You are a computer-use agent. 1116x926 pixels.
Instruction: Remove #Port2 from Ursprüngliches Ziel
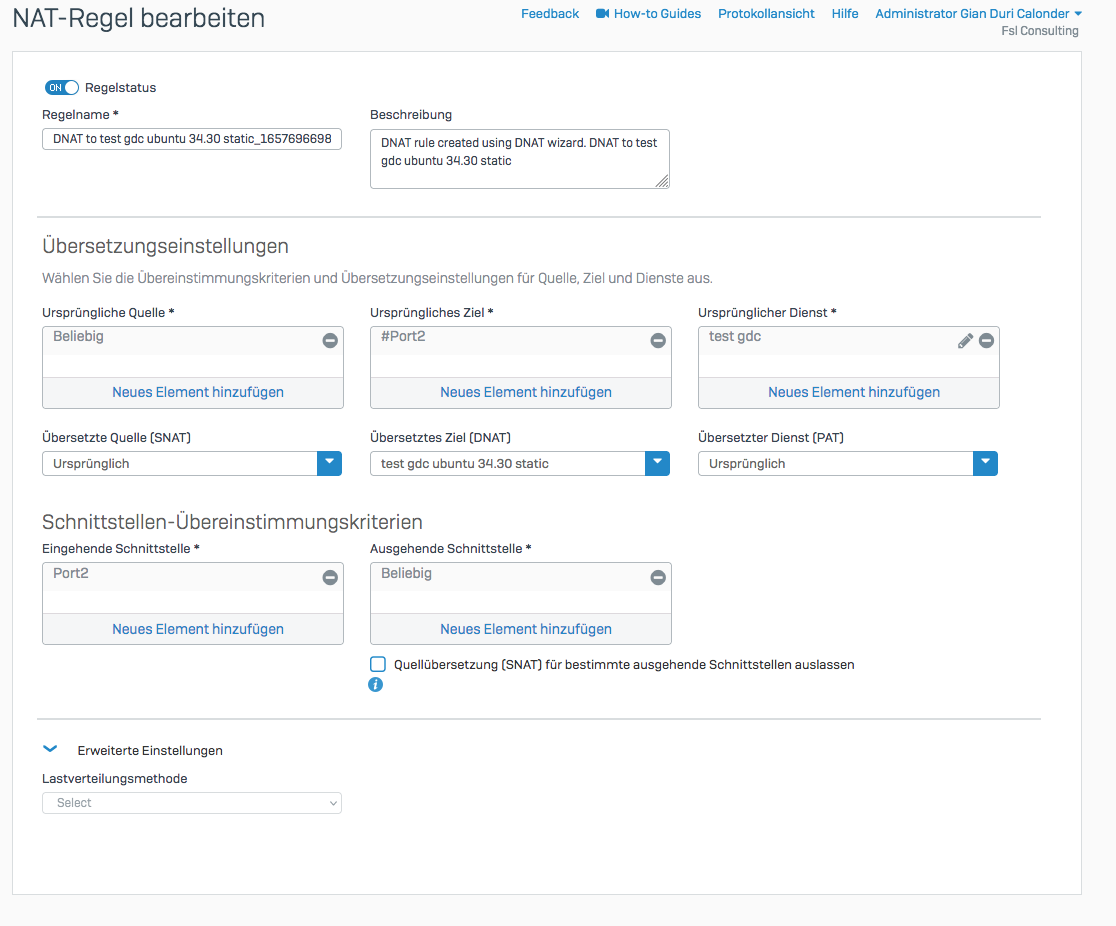coord(658,341)
